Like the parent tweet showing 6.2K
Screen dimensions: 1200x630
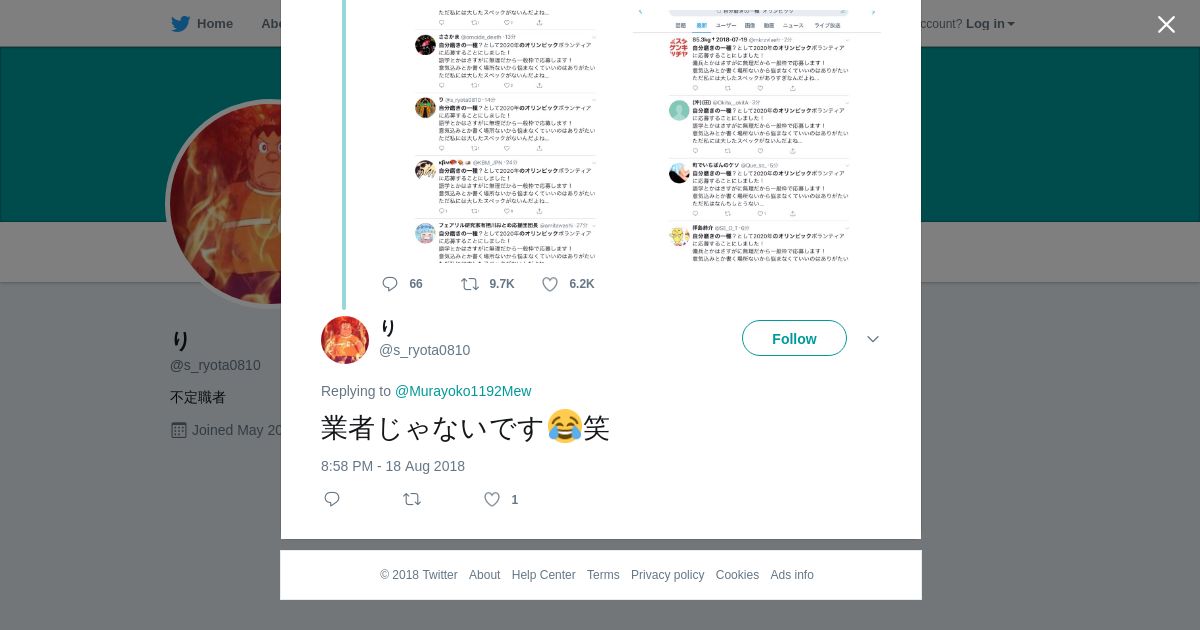[x=550, y=284]
